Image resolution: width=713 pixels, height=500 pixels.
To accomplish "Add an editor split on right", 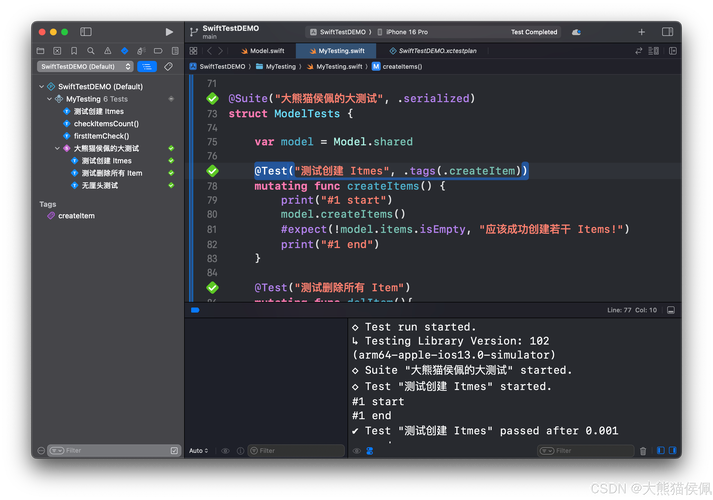I will (x=673, y=51).
